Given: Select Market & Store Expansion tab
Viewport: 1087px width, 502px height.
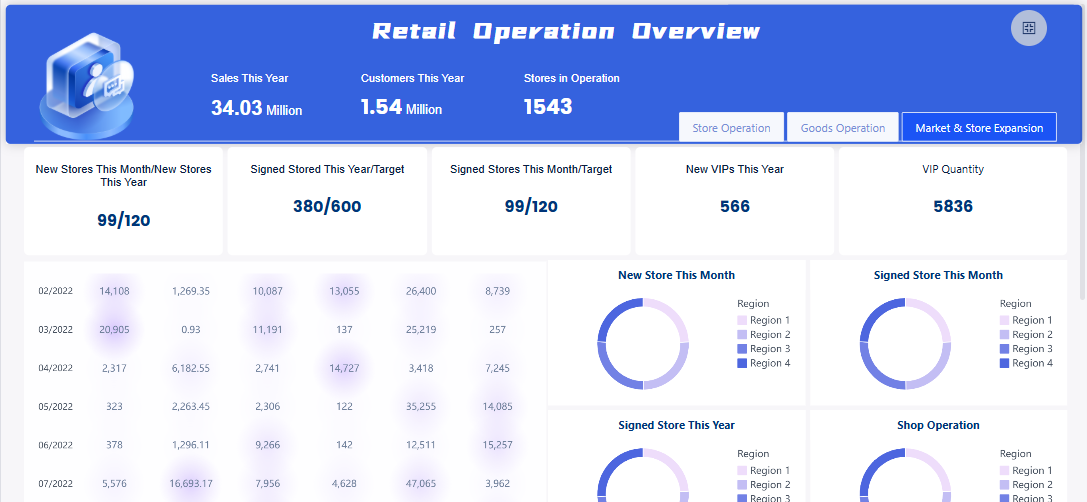Looking at the screenshot, I should pos(979,128).
